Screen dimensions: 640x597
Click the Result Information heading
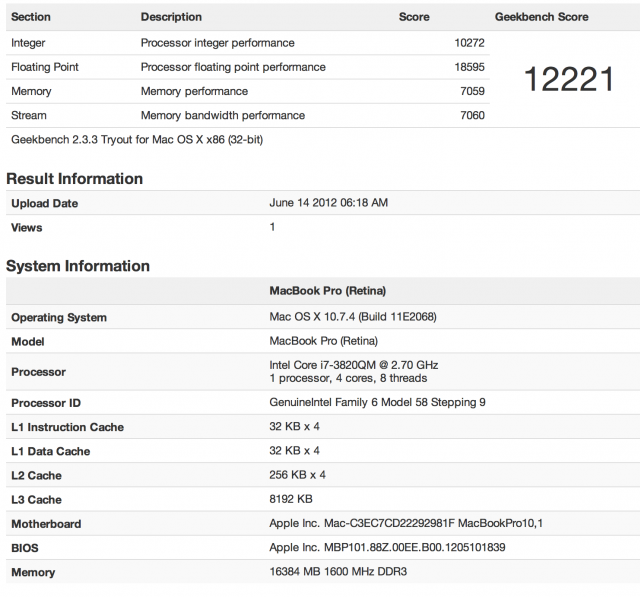pos(74,179)
